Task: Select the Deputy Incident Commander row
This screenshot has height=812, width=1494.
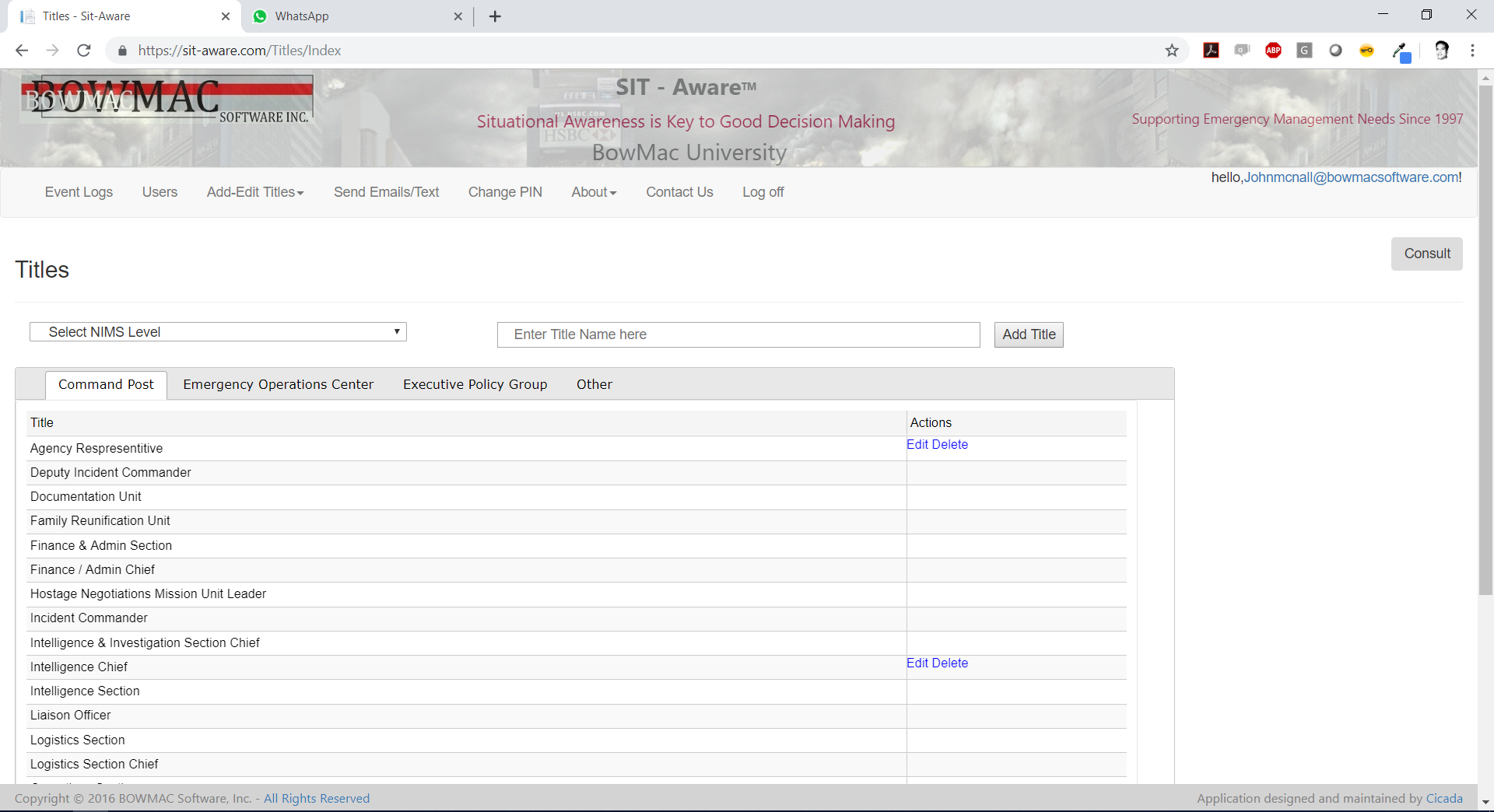Action: click(577, 473)
